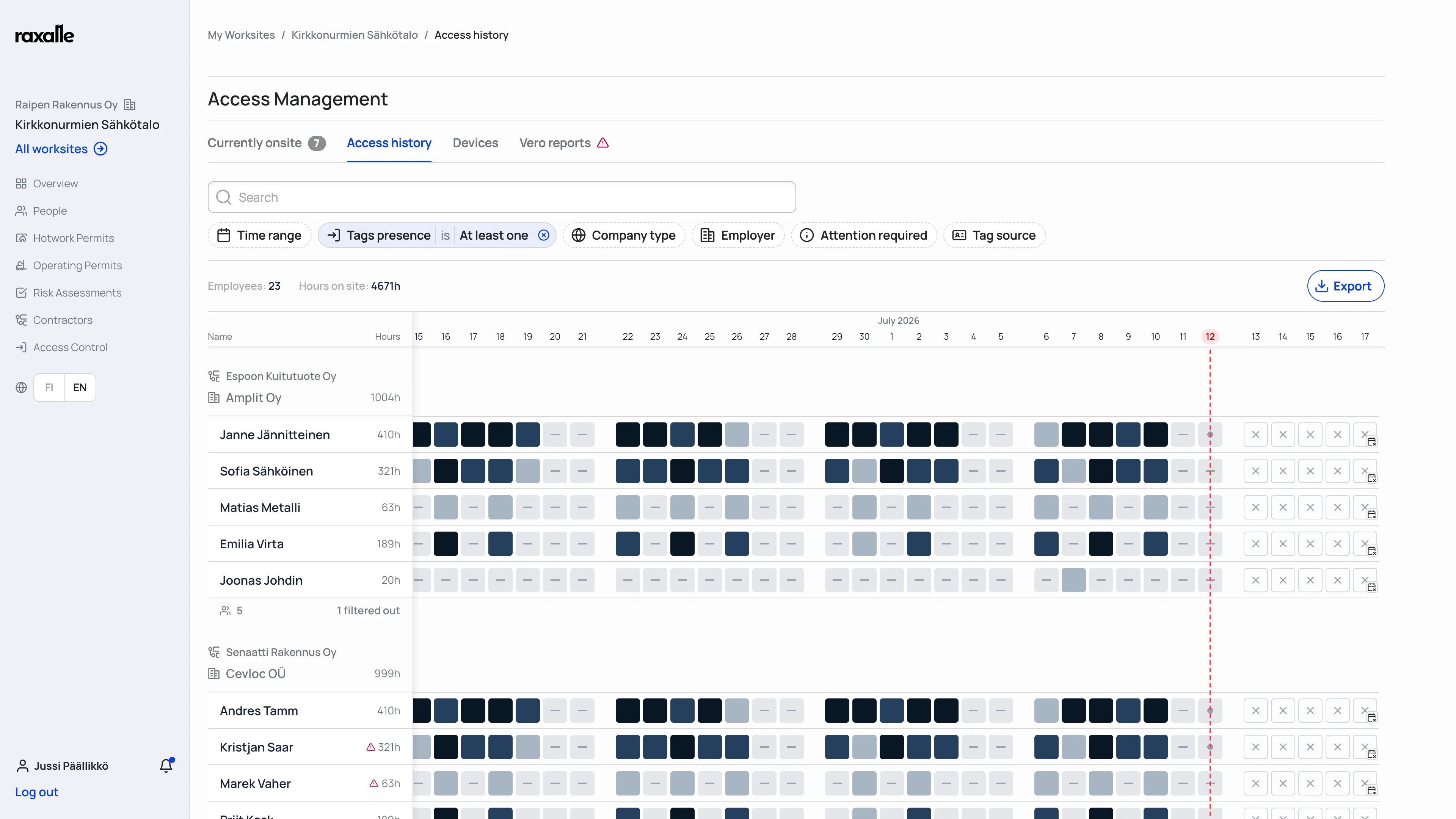Screen dimensions: 1456x819
Task: Click Sofia Sähköinen's X cell for July 14
Action: [1282, 471]
